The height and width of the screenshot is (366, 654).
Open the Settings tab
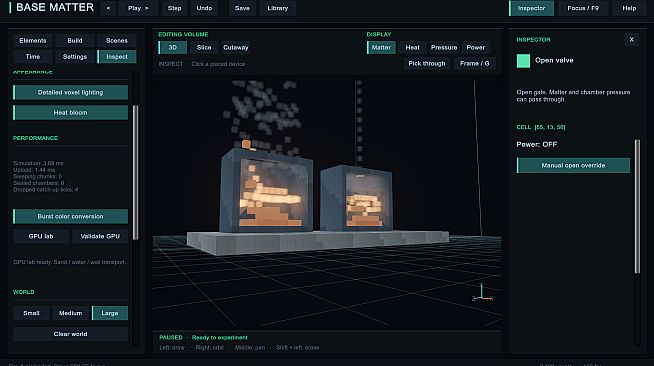[75, 57]
